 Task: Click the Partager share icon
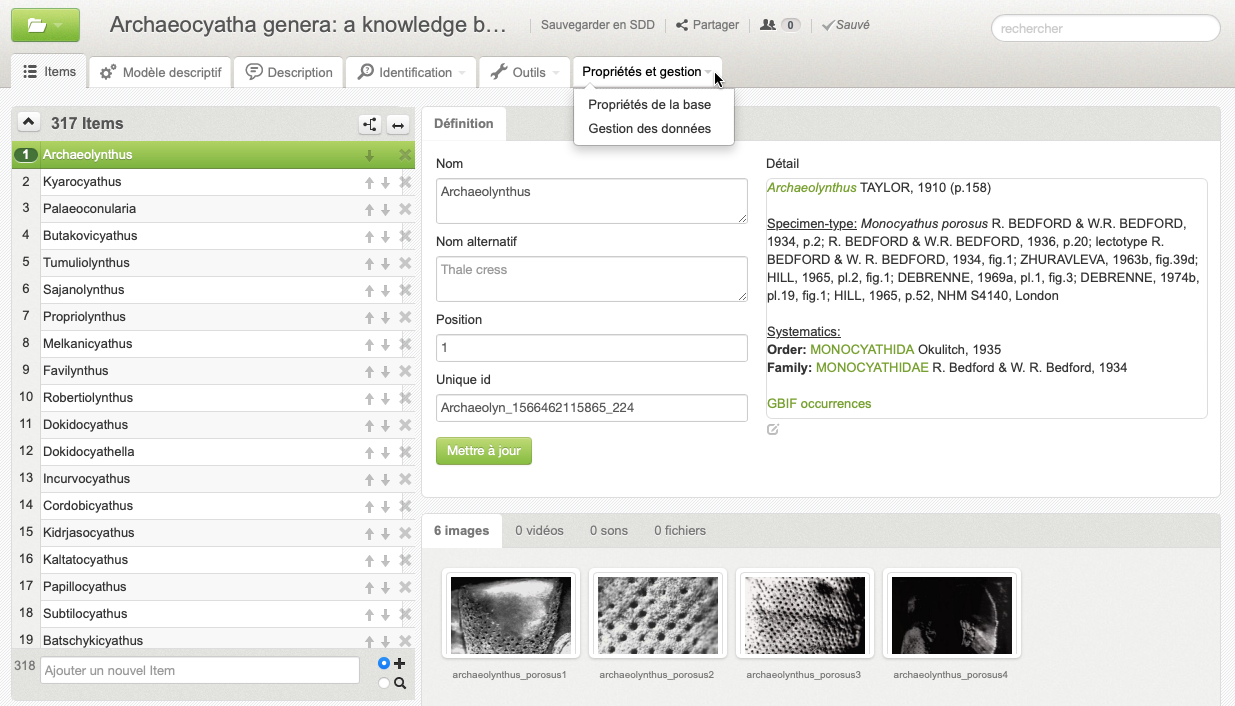tap(682, 25)
